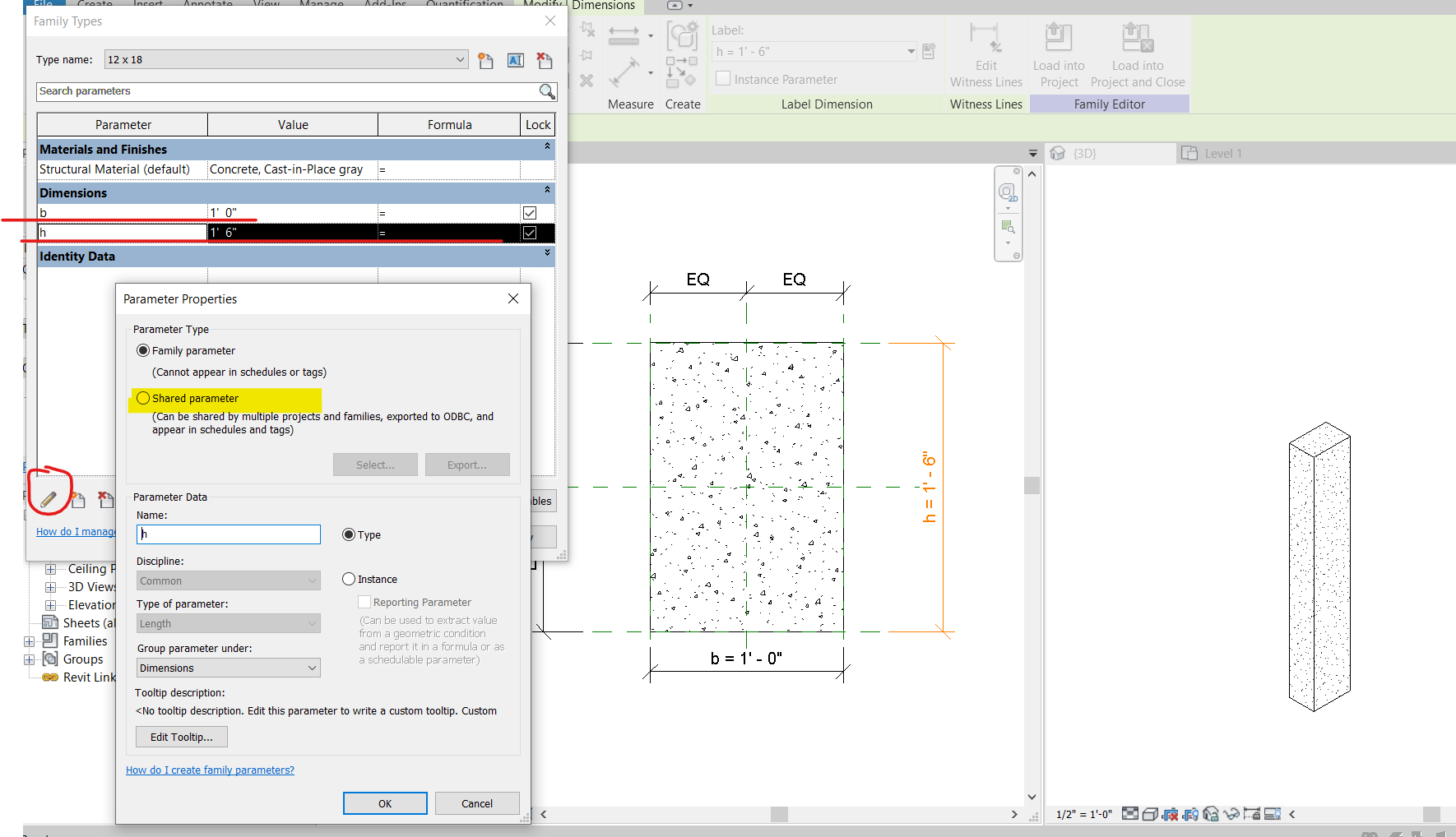This screenshot has height=837, width=1456.
Task: Open the visual style box icon on view bar
Action: coord(1150,813)
